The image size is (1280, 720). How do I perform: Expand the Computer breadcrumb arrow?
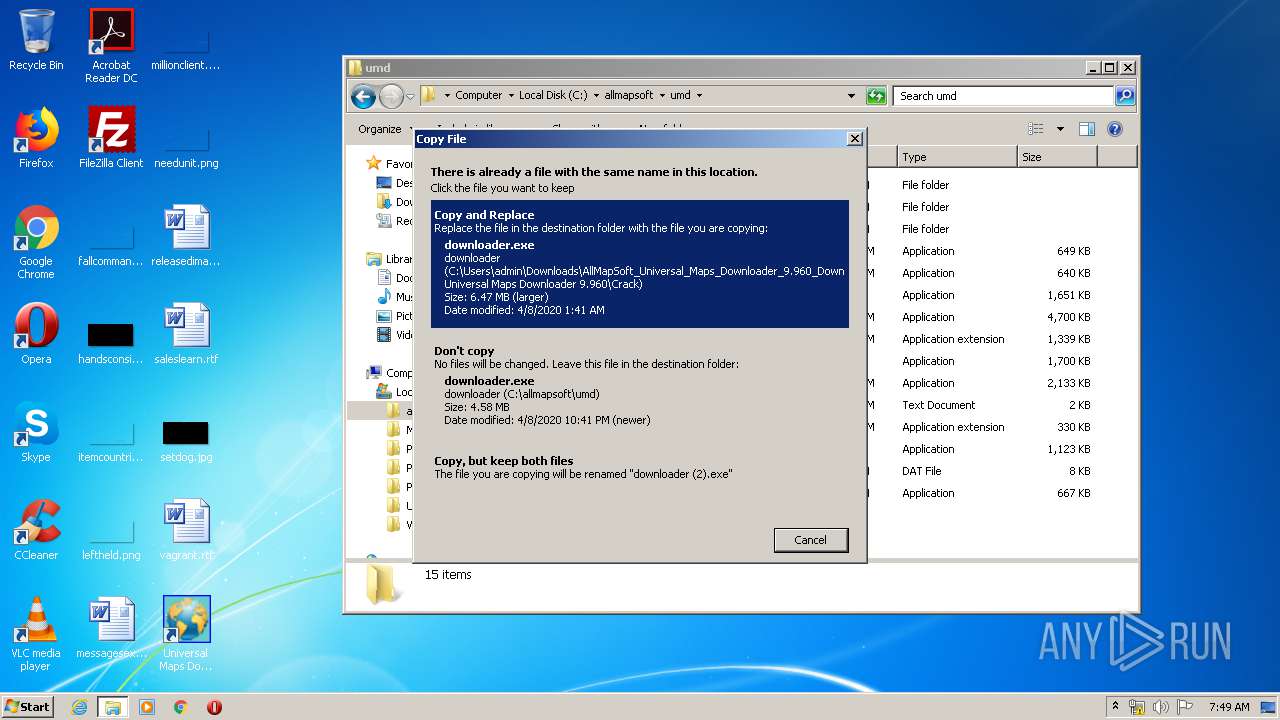click(x=510, y=96)
